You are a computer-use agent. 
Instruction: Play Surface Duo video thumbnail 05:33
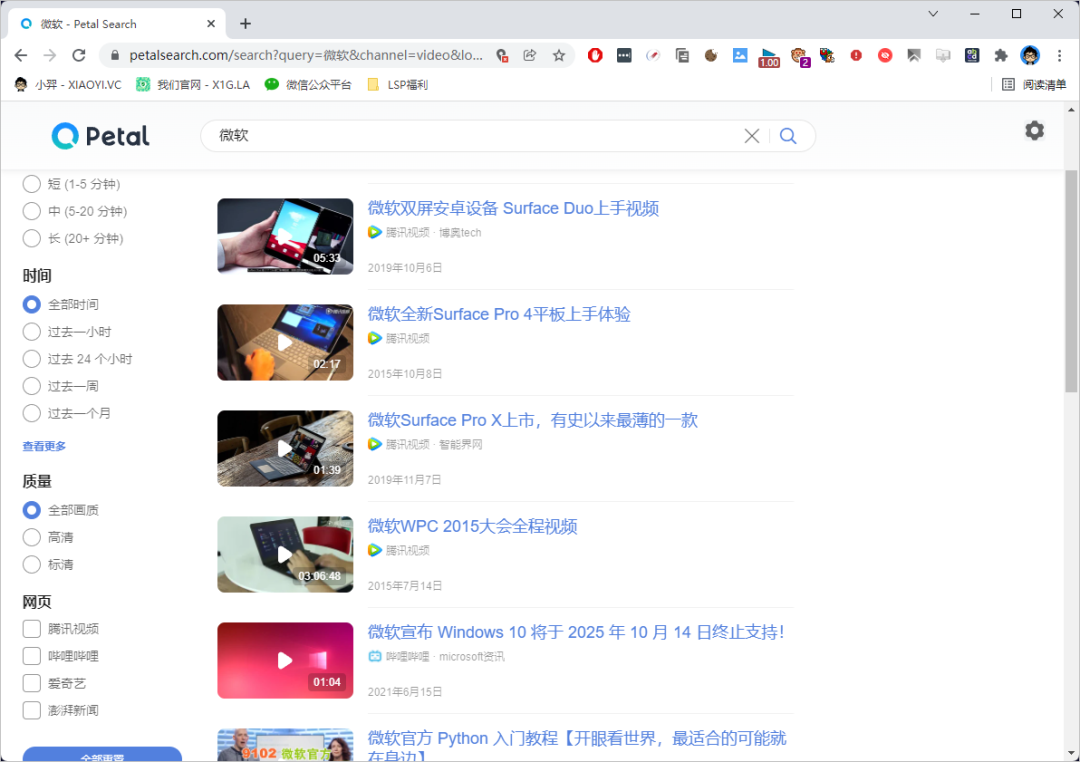pyautogui.click(x=285, y=236)
